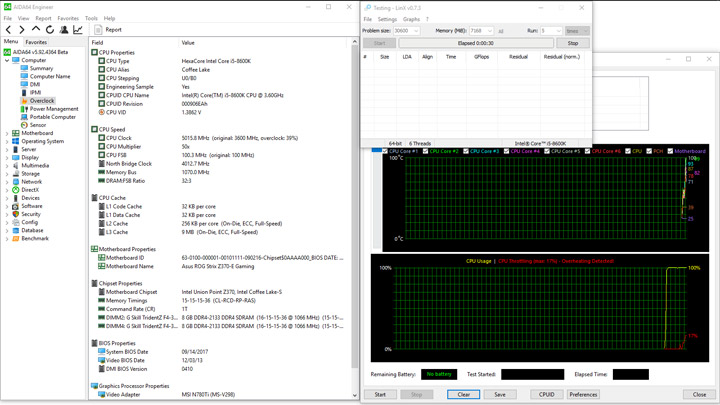The width and height of the screenshot is (720, 405).
Task: Switch to the Favorites tab
Action: (36, 42)
